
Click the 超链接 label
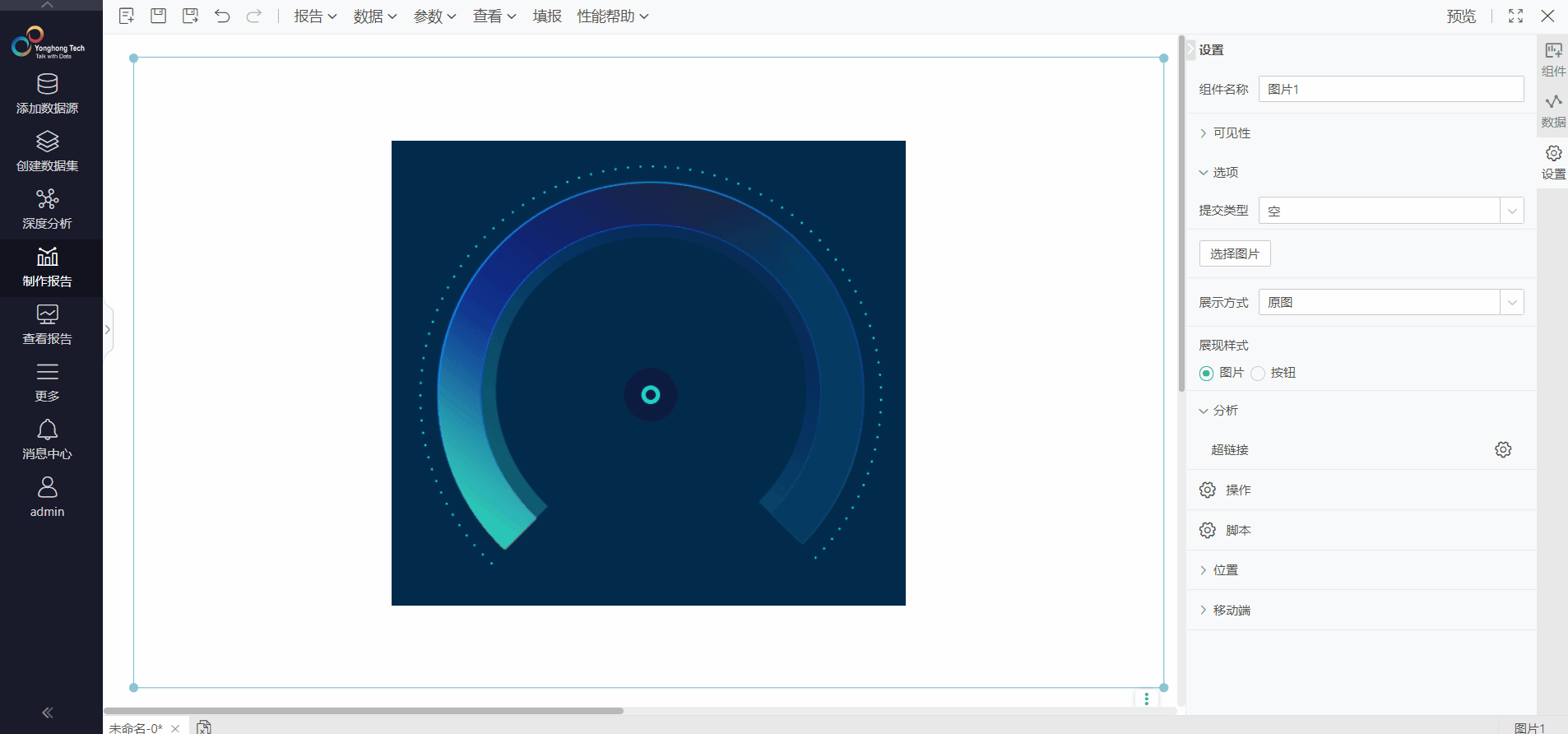(x=1230, y=450)
